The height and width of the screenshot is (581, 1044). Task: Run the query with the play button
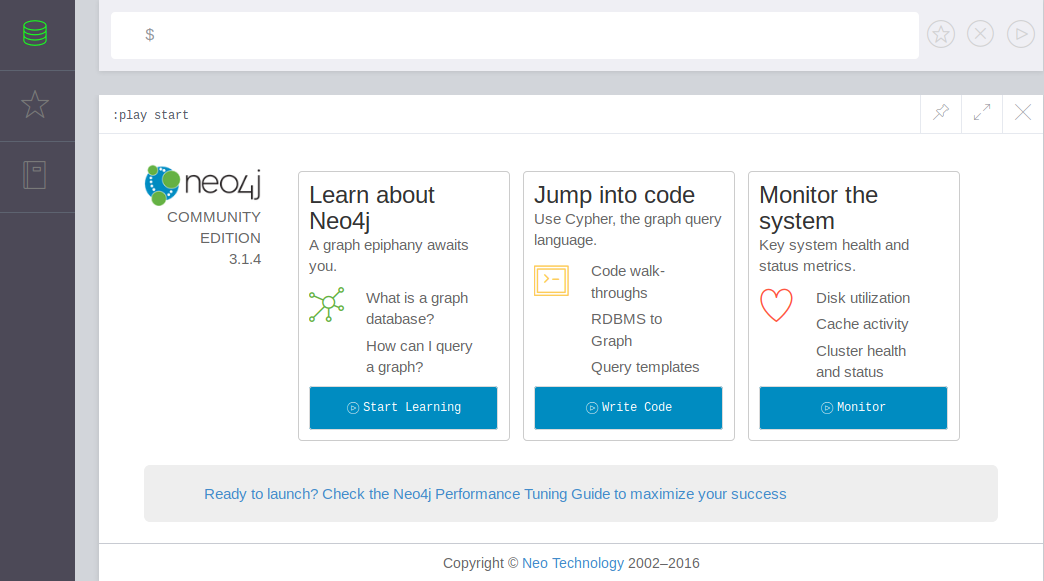click(1021, 34)
